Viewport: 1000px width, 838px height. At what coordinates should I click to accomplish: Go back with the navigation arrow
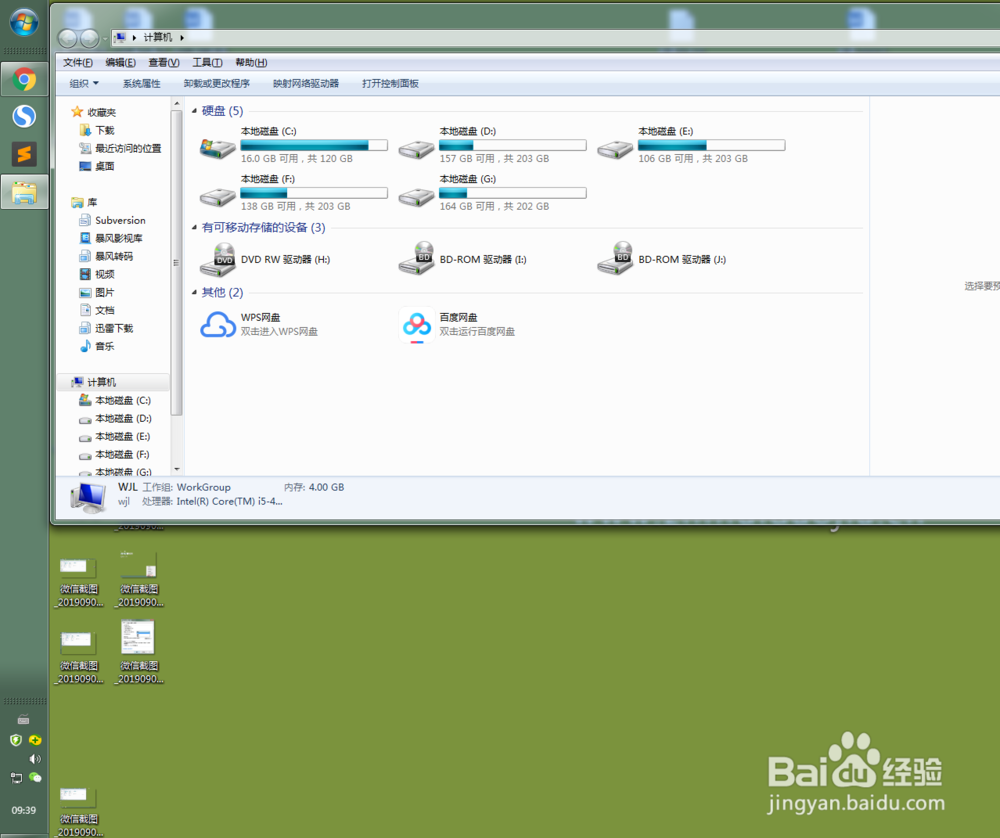click(68, 39)
